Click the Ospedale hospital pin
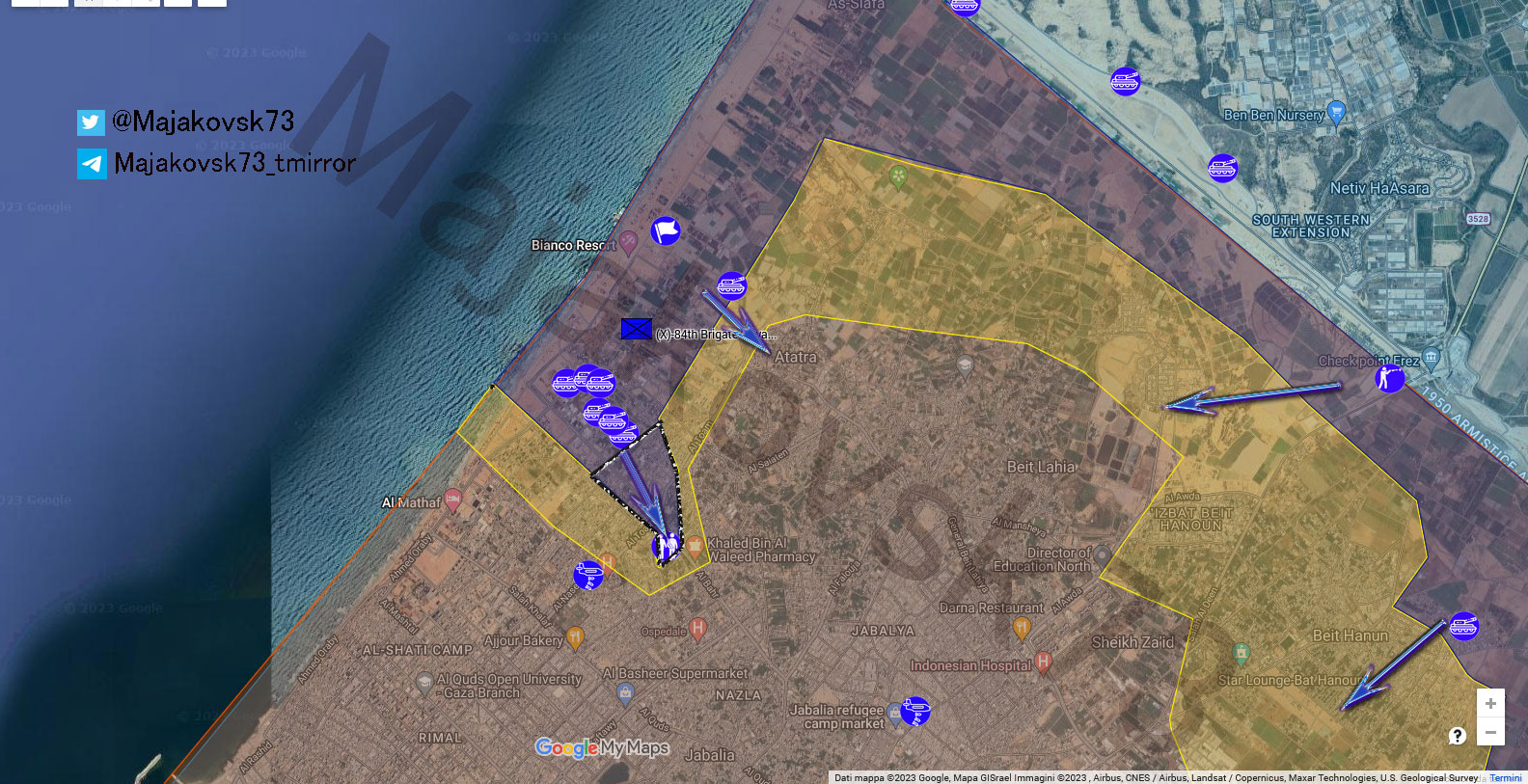Image resolution: width=1528 pixels, height=784 pixels. coord(698,630)
